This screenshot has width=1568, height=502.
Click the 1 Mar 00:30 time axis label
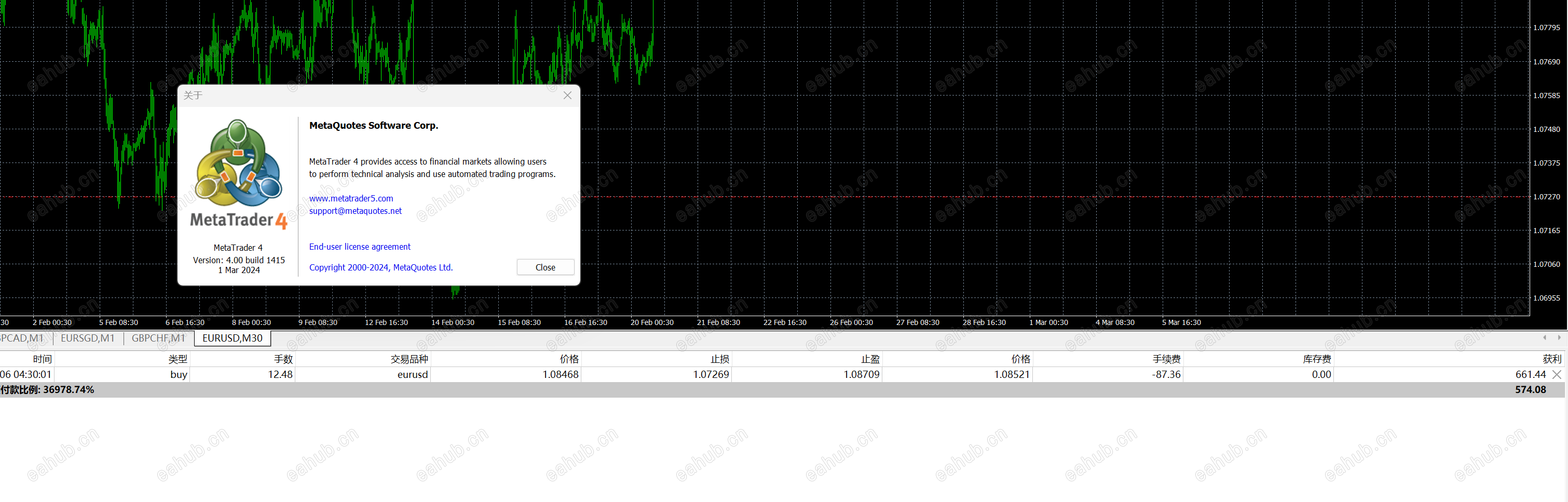[1048, 323]
